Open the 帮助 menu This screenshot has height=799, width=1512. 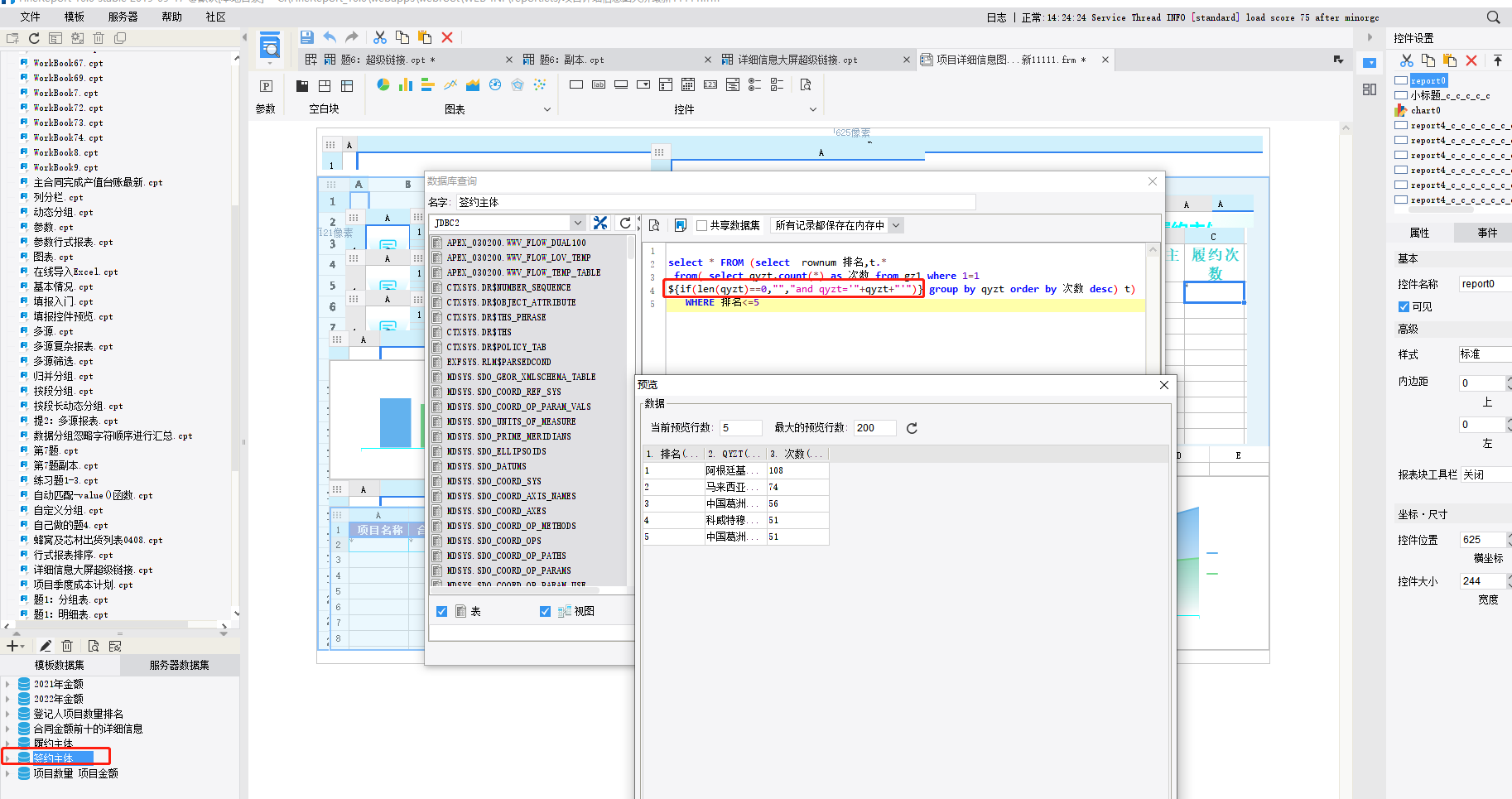click(x=171, y=17)
